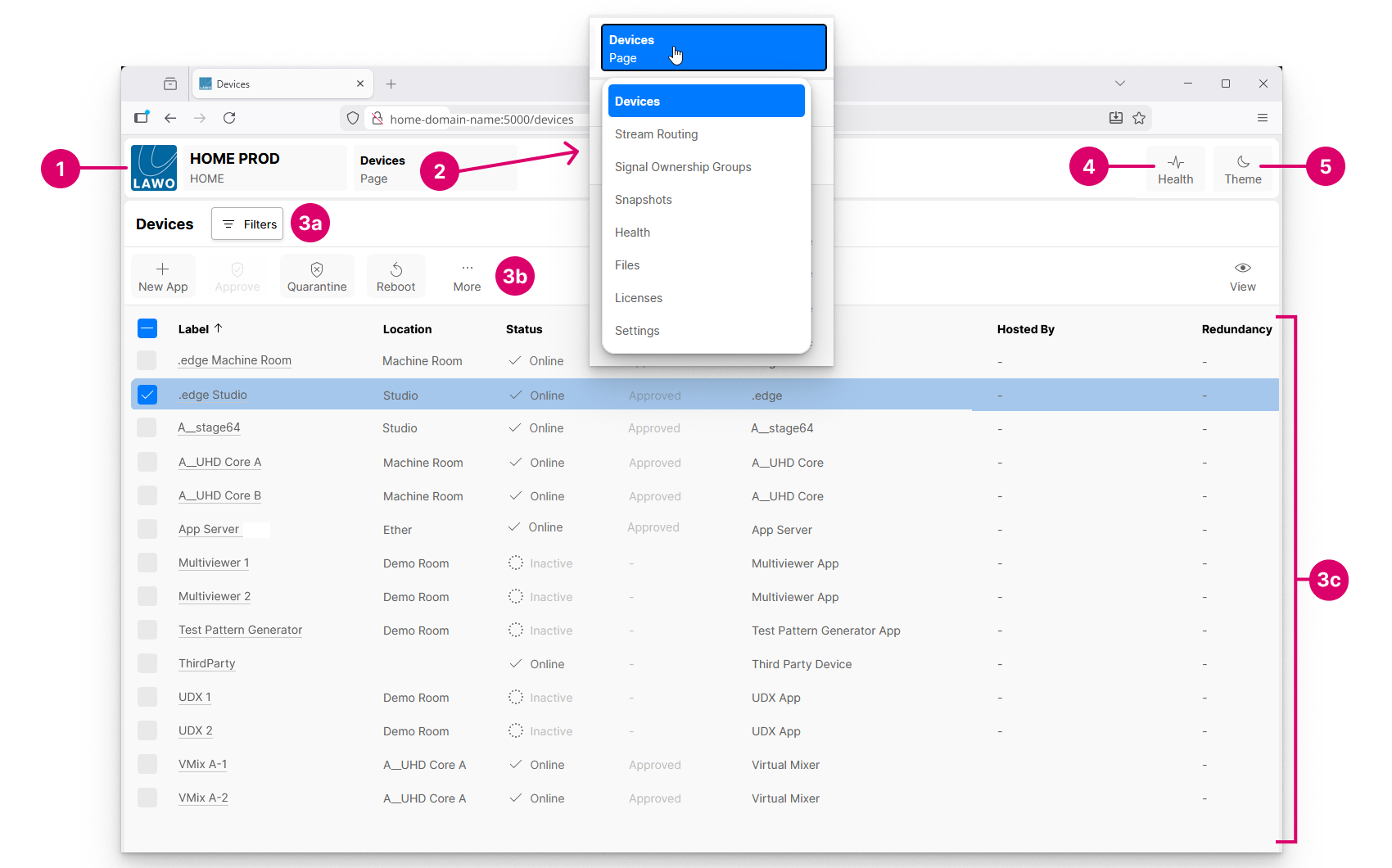Click the LAWO logo
The image size is (1392, 868).
[154, 168]
